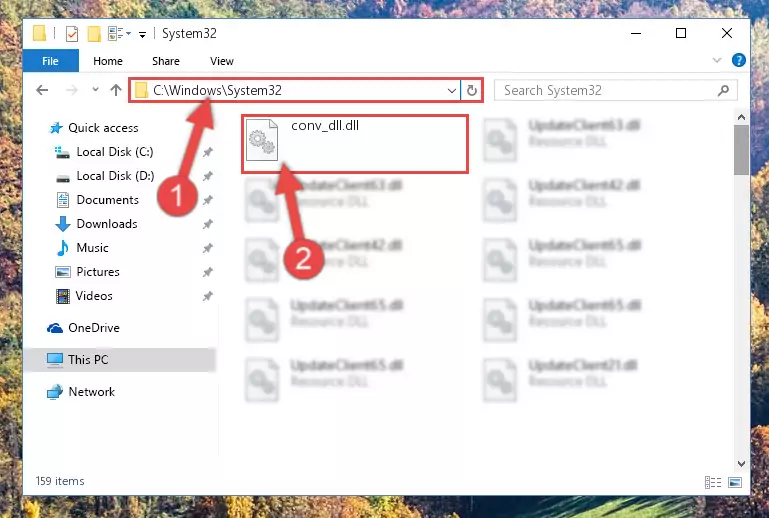Click the vertical scrollbar thumb
This screenshot has height=518, width=769.
point(742,150)
